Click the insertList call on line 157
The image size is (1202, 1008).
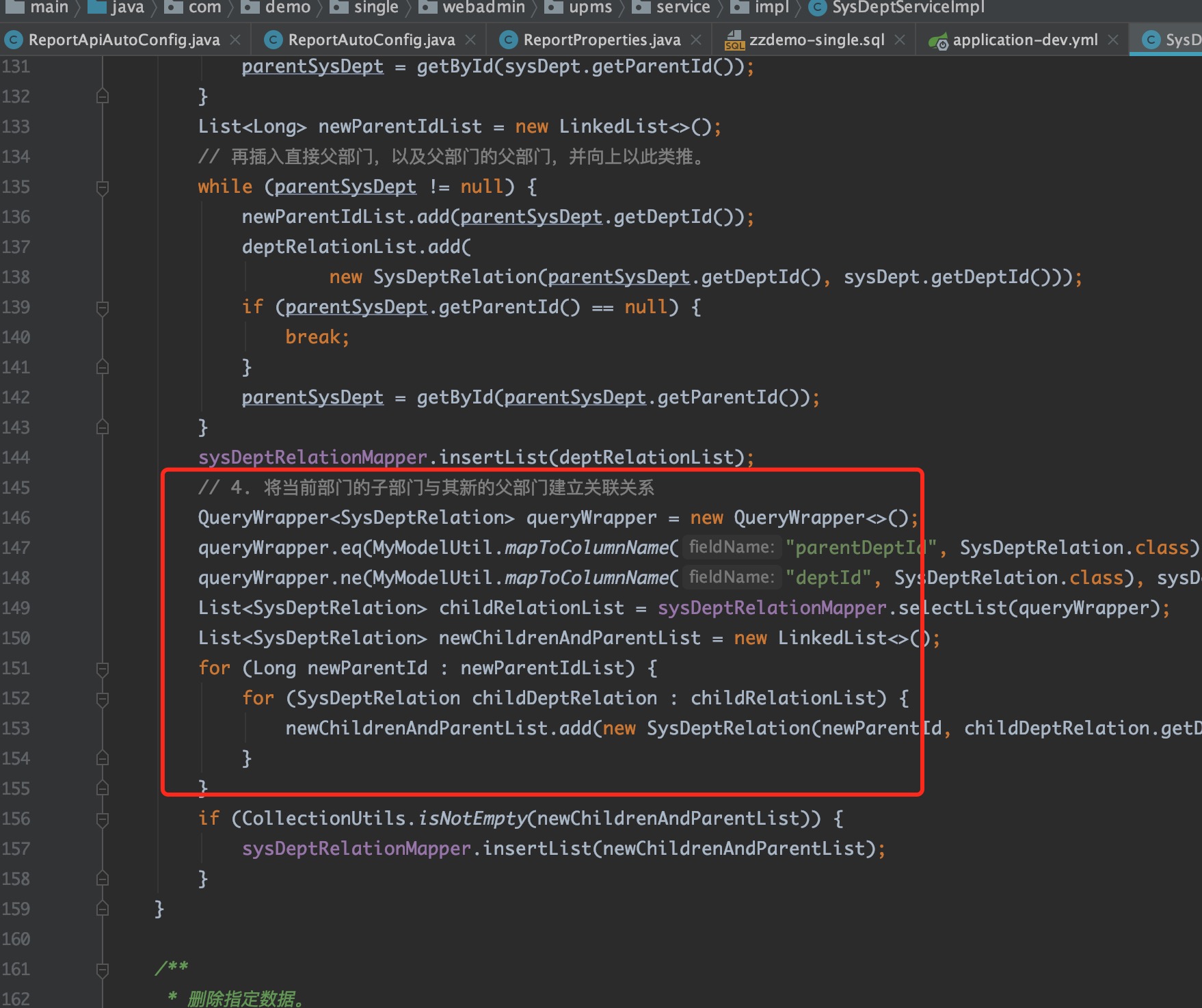click(x=537, y=849)
